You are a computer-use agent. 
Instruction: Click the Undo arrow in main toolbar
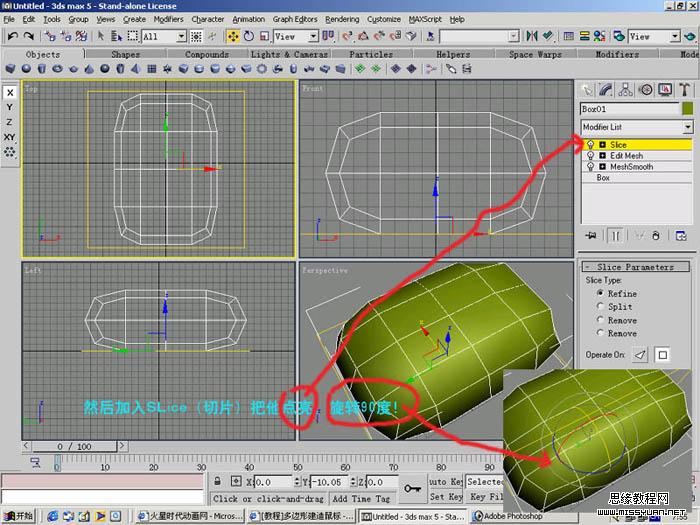click(x=12, y=36)
